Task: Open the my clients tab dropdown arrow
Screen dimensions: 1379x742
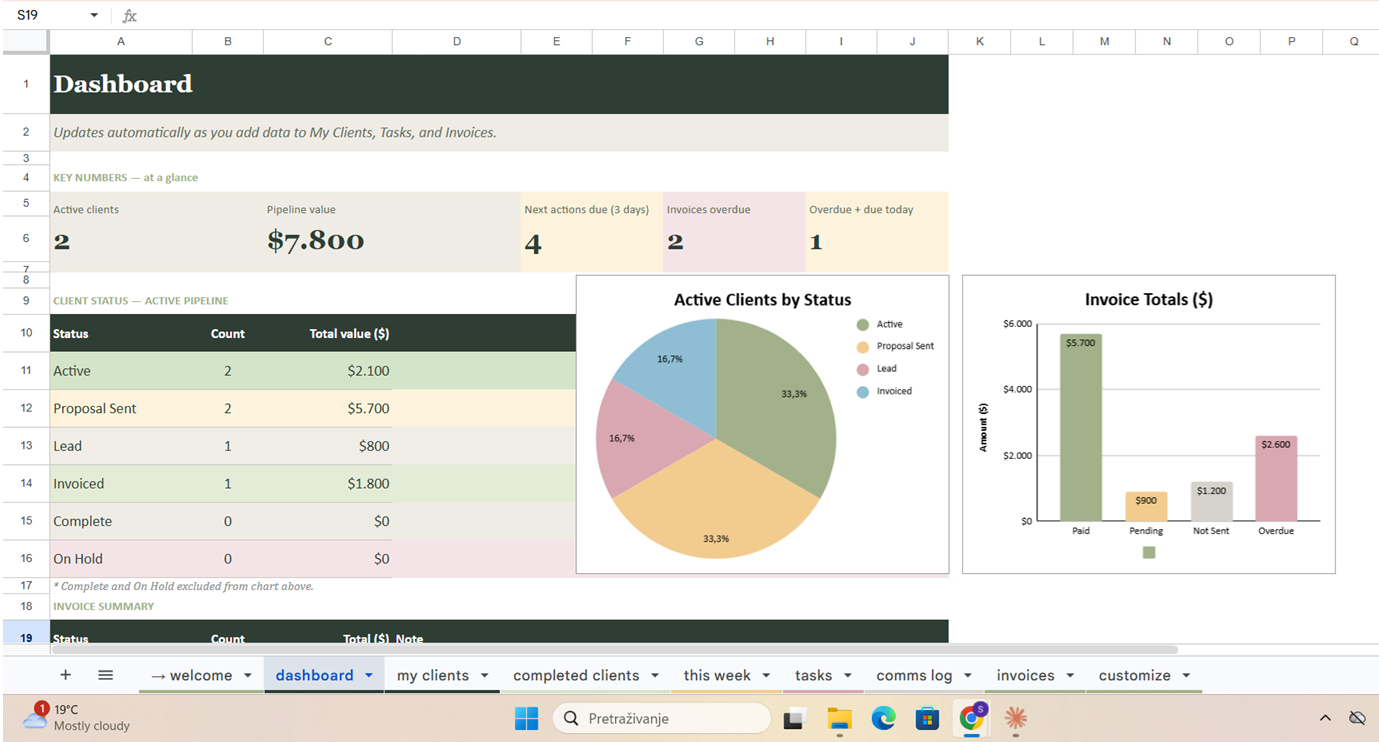Action: 485,676
